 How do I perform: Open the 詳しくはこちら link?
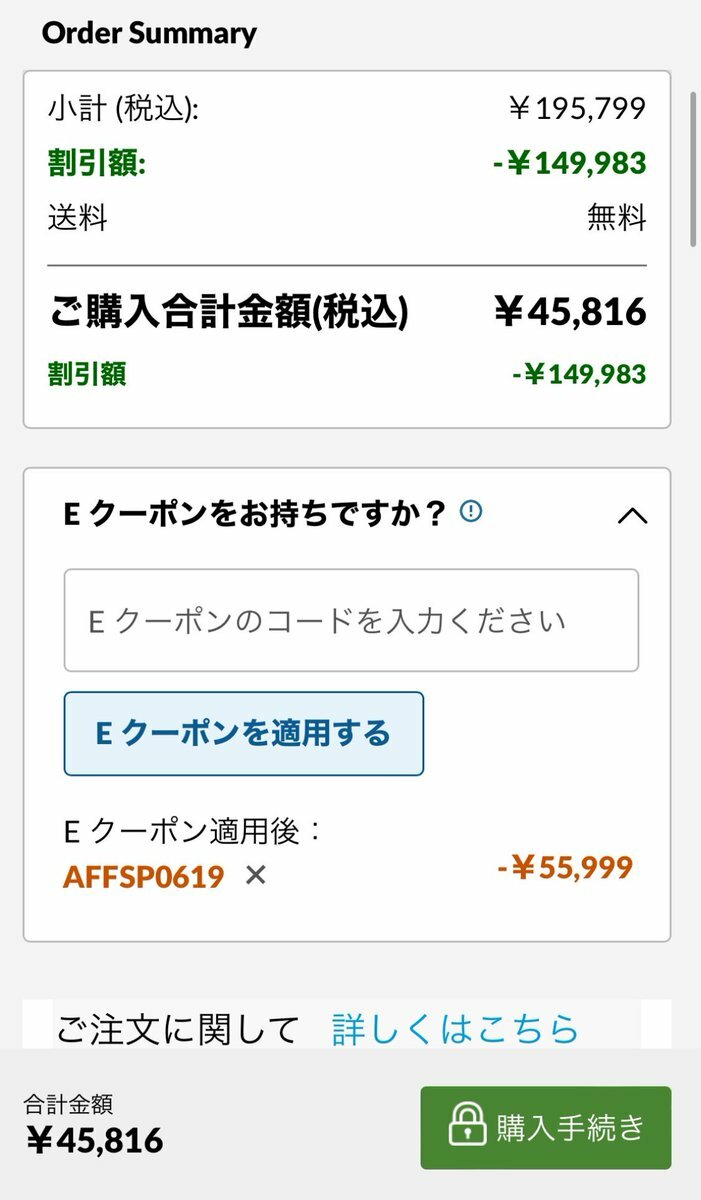[455, 1029]
